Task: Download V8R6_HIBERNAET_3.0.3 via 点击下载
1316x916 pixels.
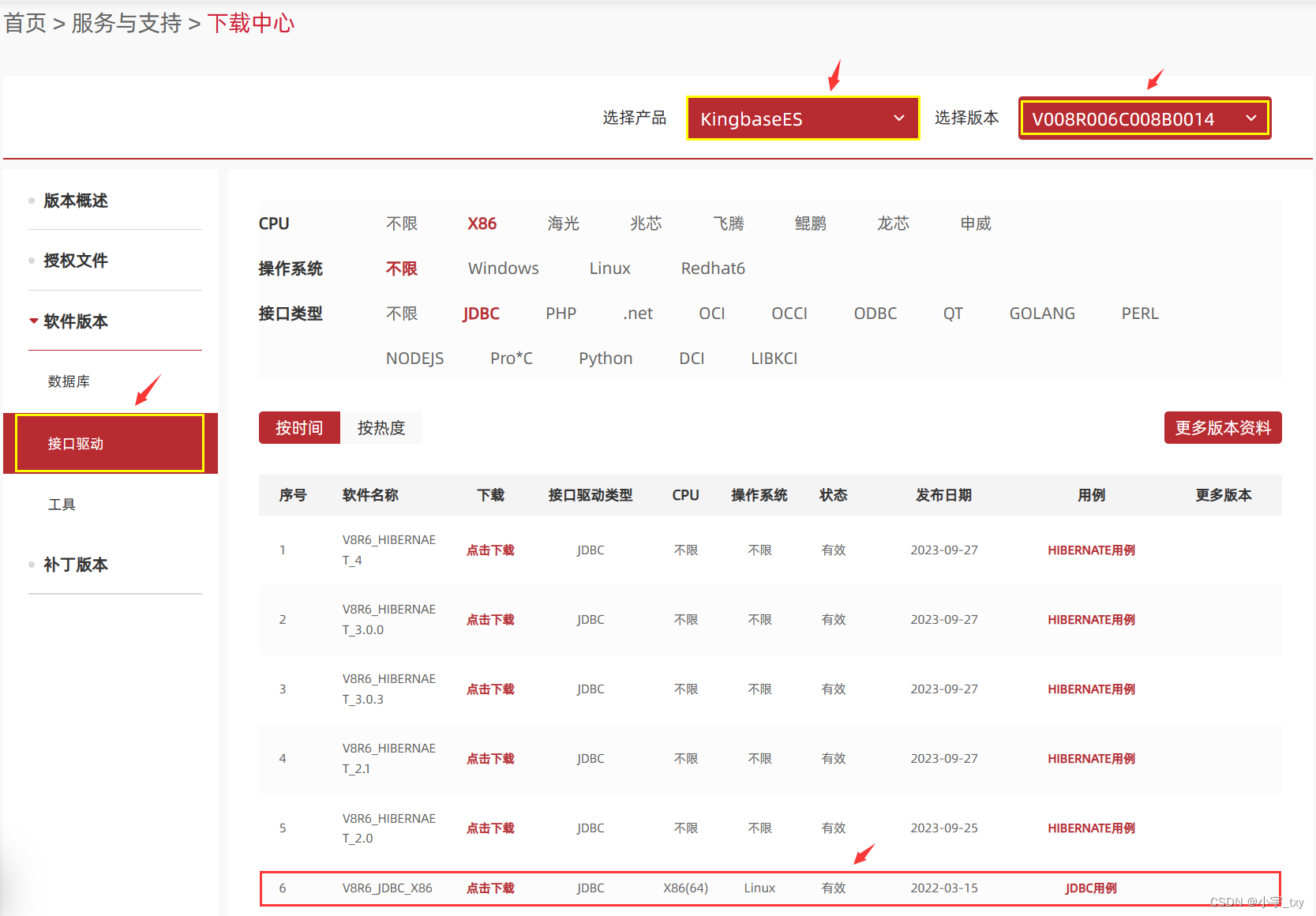Action: [490, 689]
